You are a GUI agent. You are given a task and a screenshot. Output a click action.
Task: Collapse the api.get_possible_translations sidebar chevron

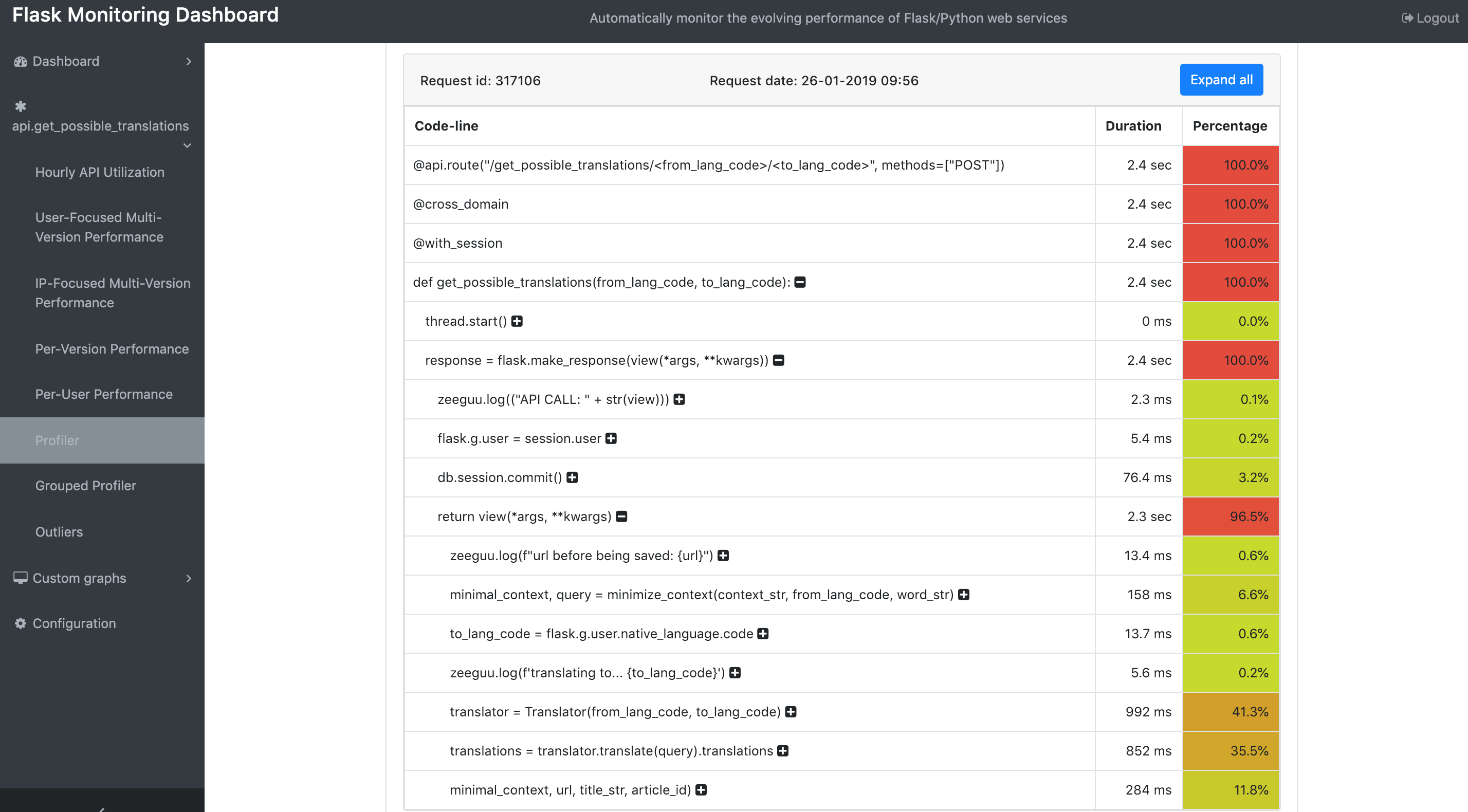pos(187,146)
